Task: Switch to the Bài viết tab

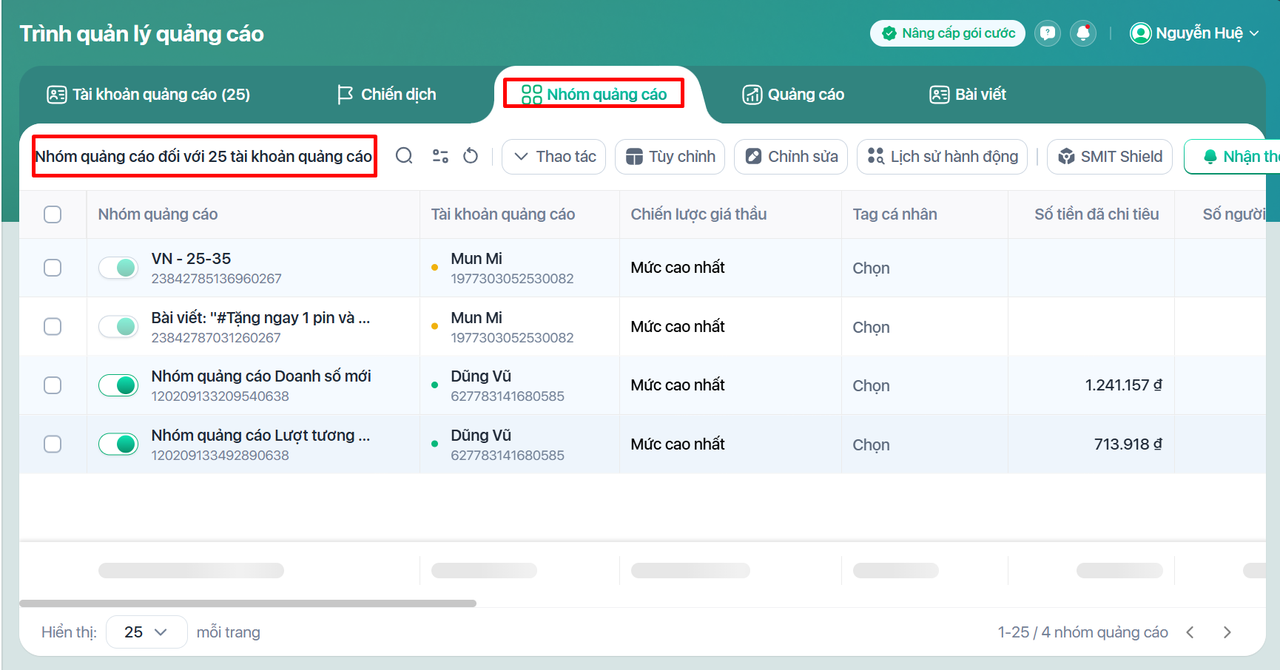Action: coord(968,94)
